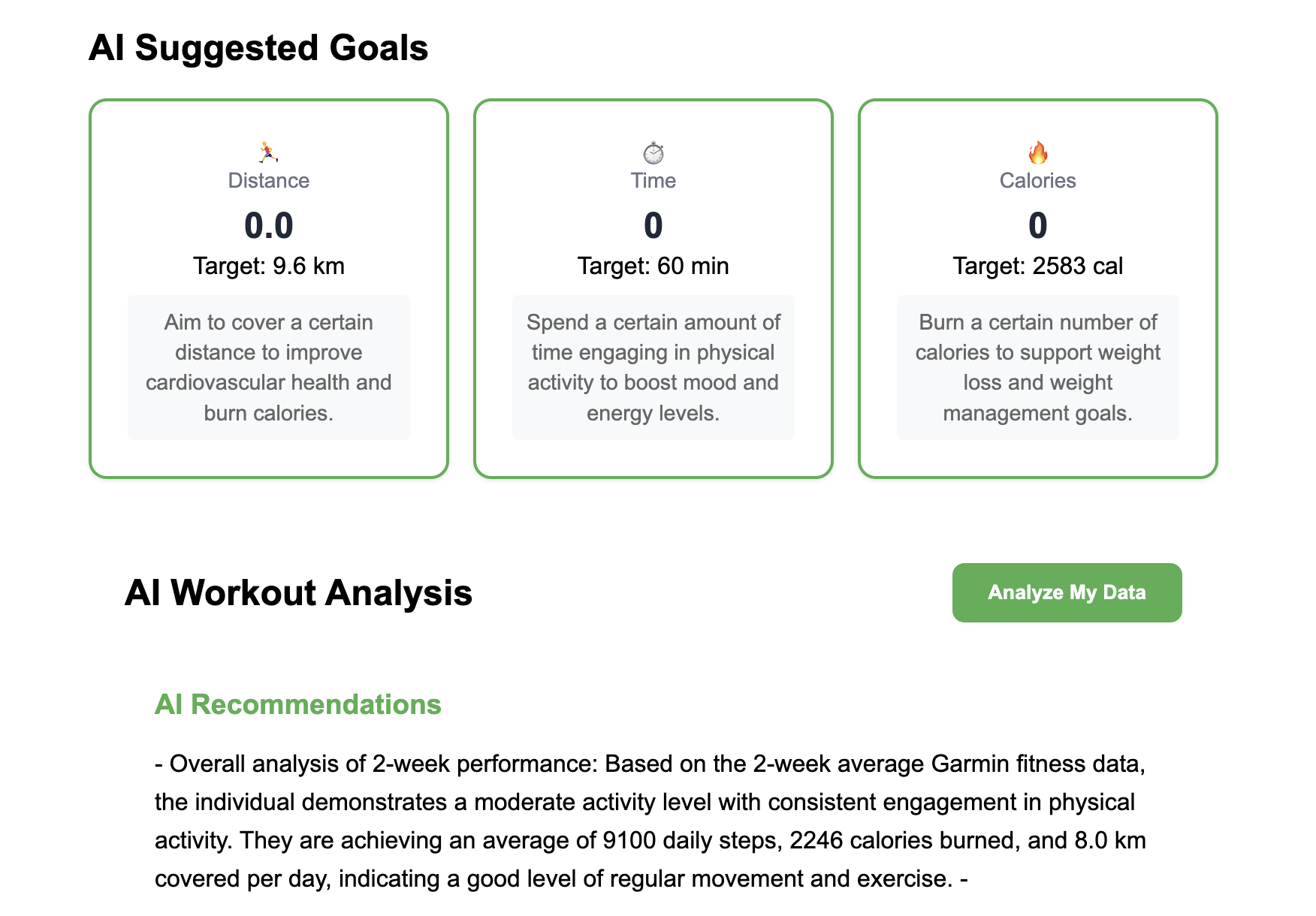Click the Target: 2583 cal text
Viewport: 1316px width, 916px height.
[x=1037, y=267]
